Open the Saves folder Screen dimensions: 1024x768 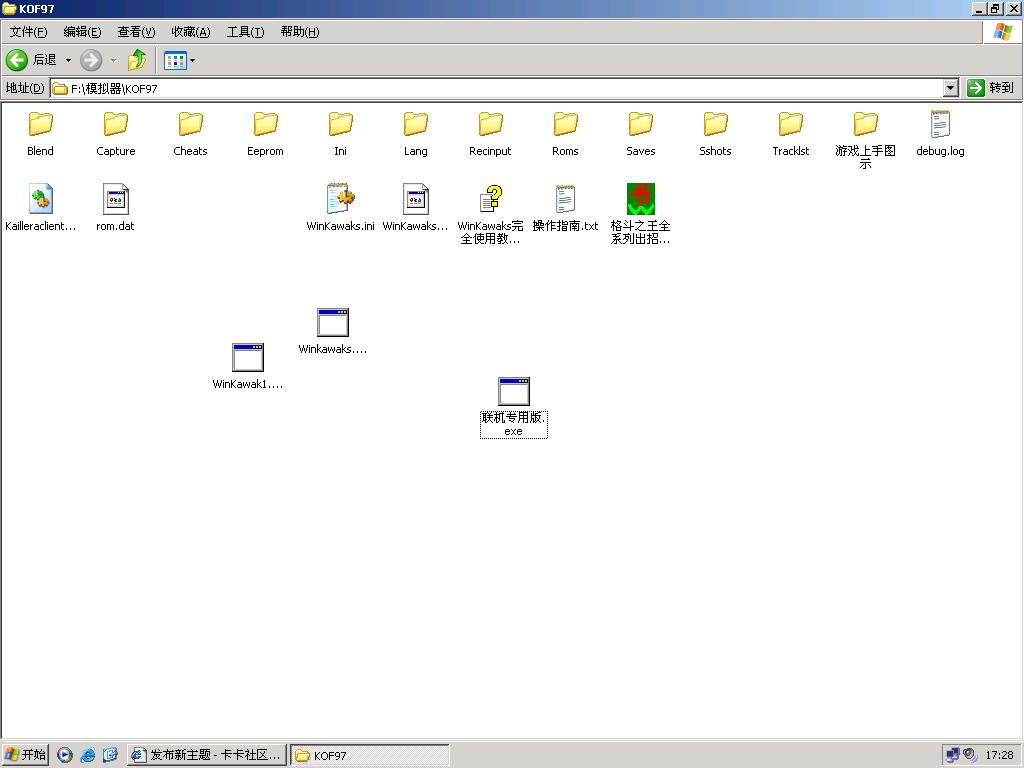click(x=640, y=134)
